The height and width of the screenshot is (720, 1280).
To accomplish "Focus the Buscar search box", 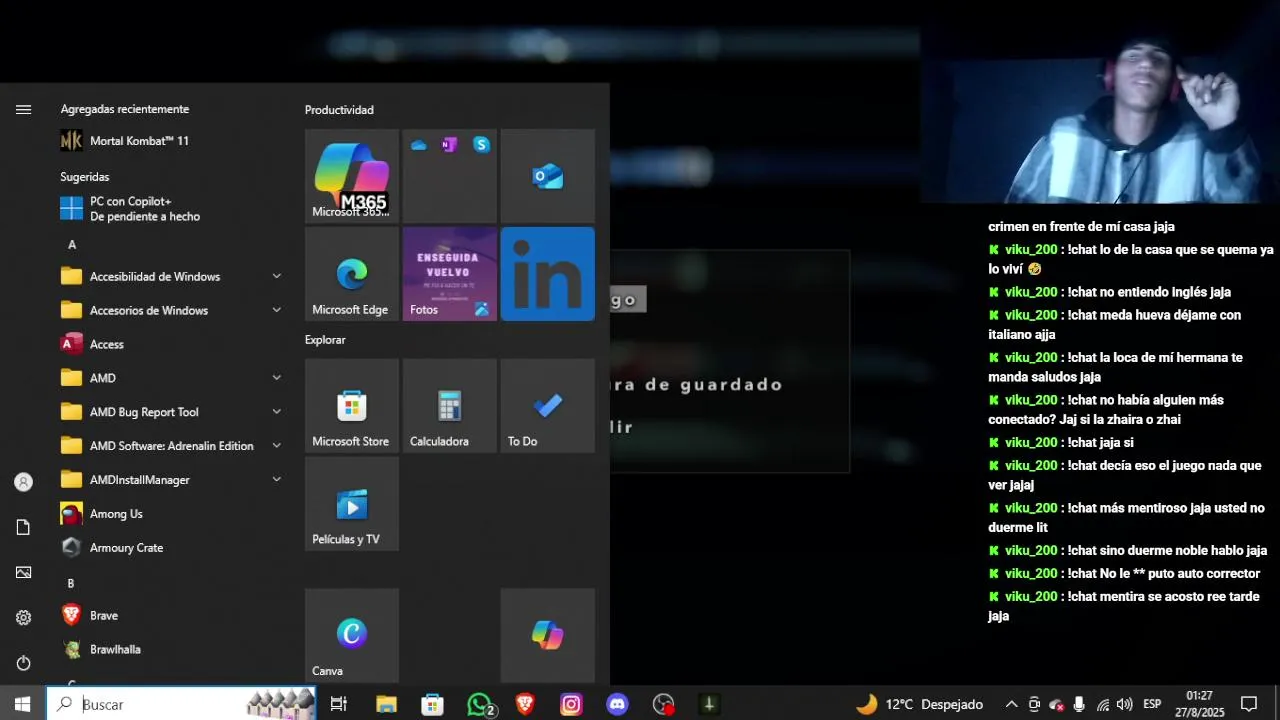I will [182, 704].
